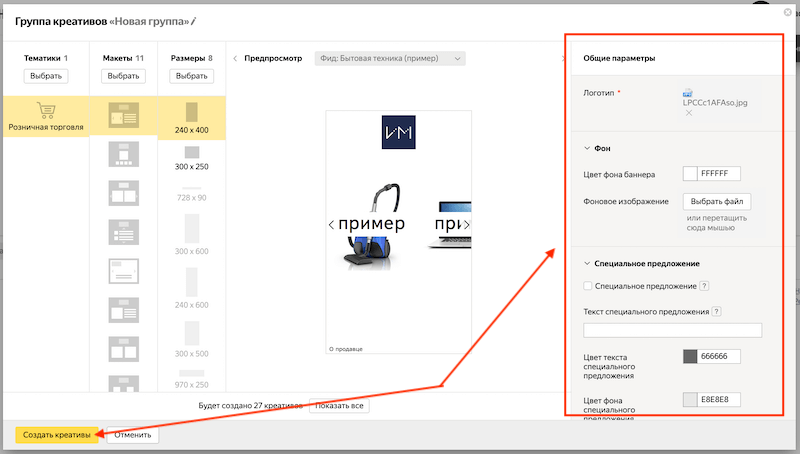This screenshot has height=454, width=800.
Task: Select the 300 x 250 size
Action: (192, 159)
